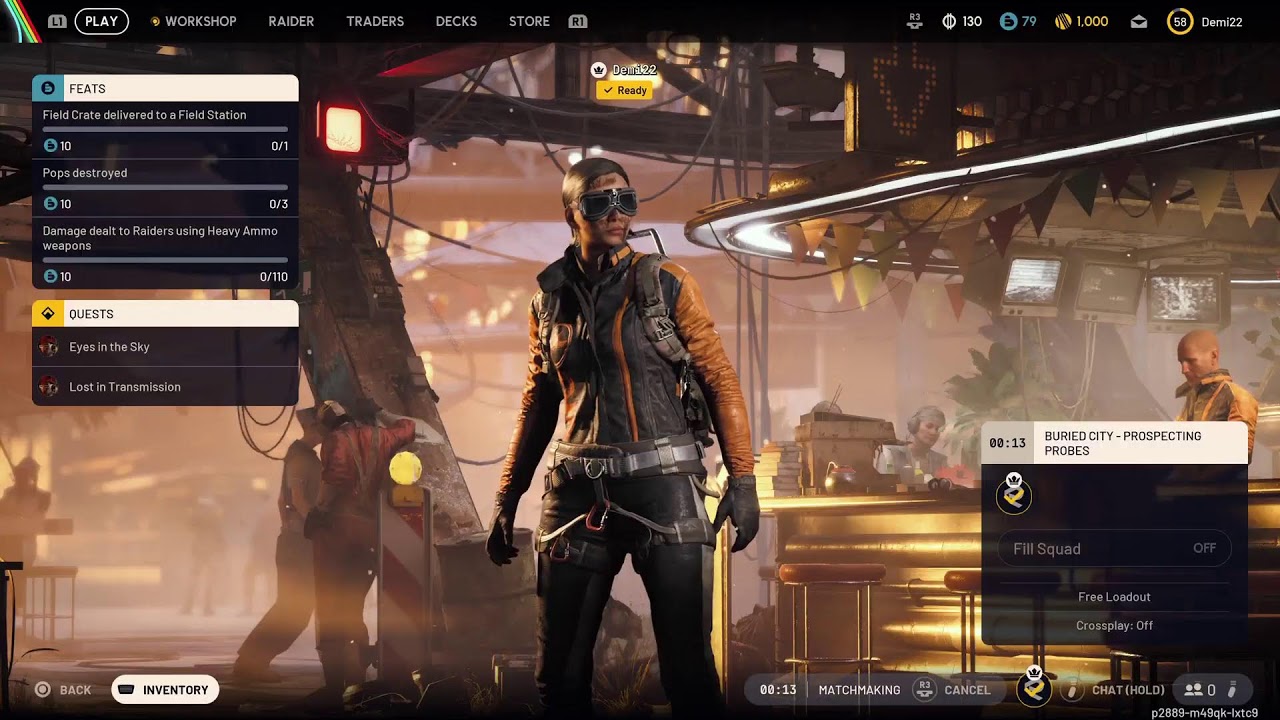Viewport: 1280px width, 720px height.
Task: Click the CHAT (HOLD) button
Action: coord(1128,690)
